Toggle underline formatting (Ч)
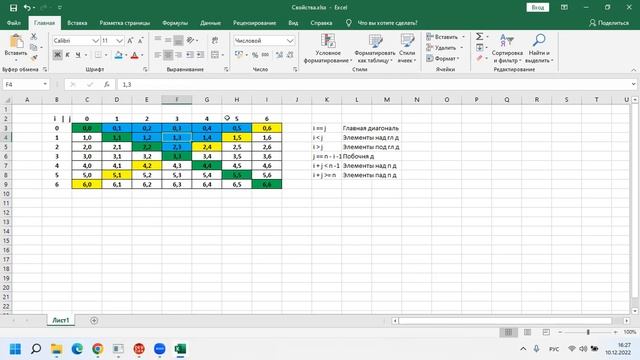 tap(78, 55)
